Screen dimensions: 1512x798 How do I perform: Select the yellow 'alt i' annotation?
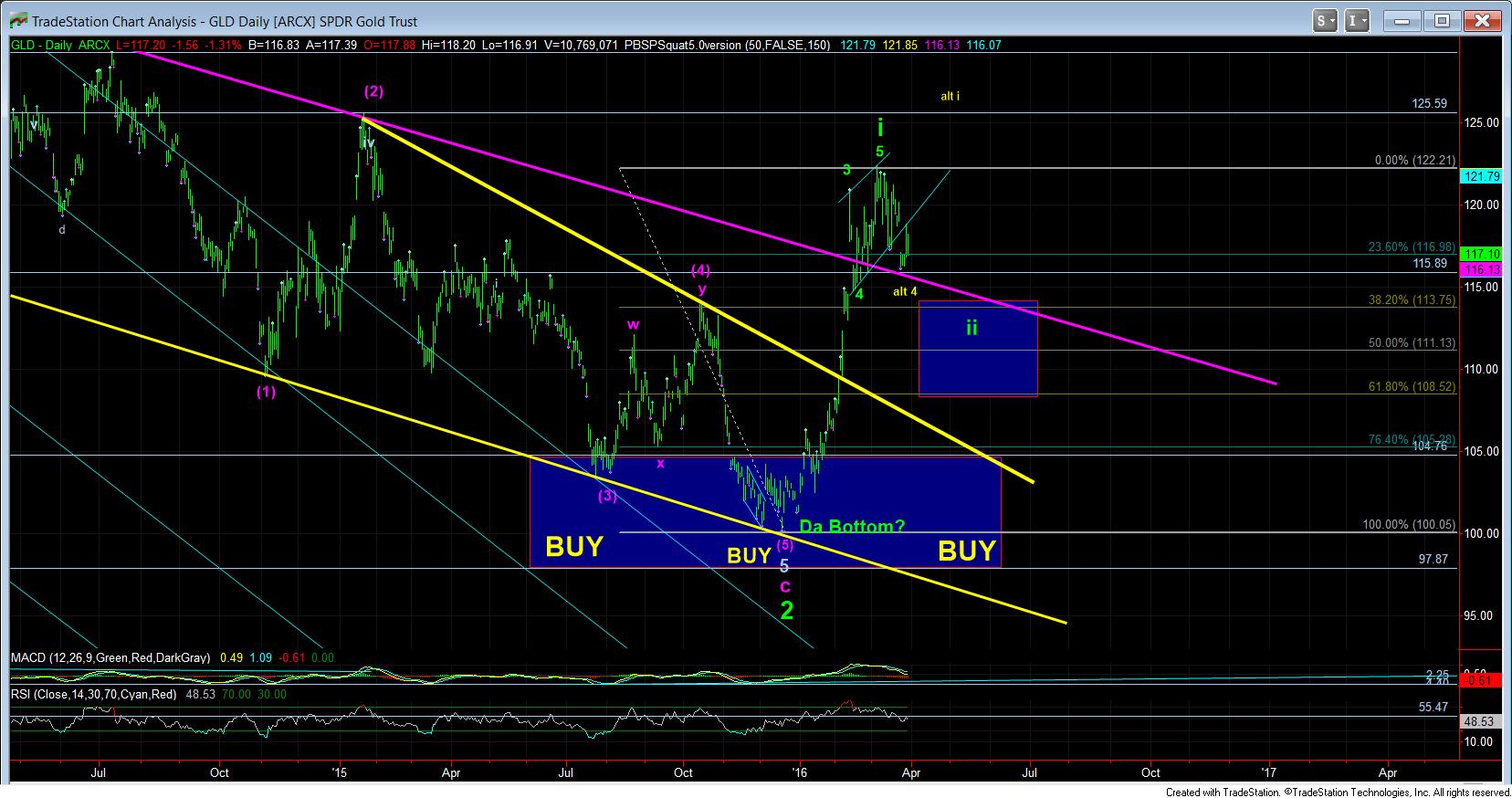950,96
